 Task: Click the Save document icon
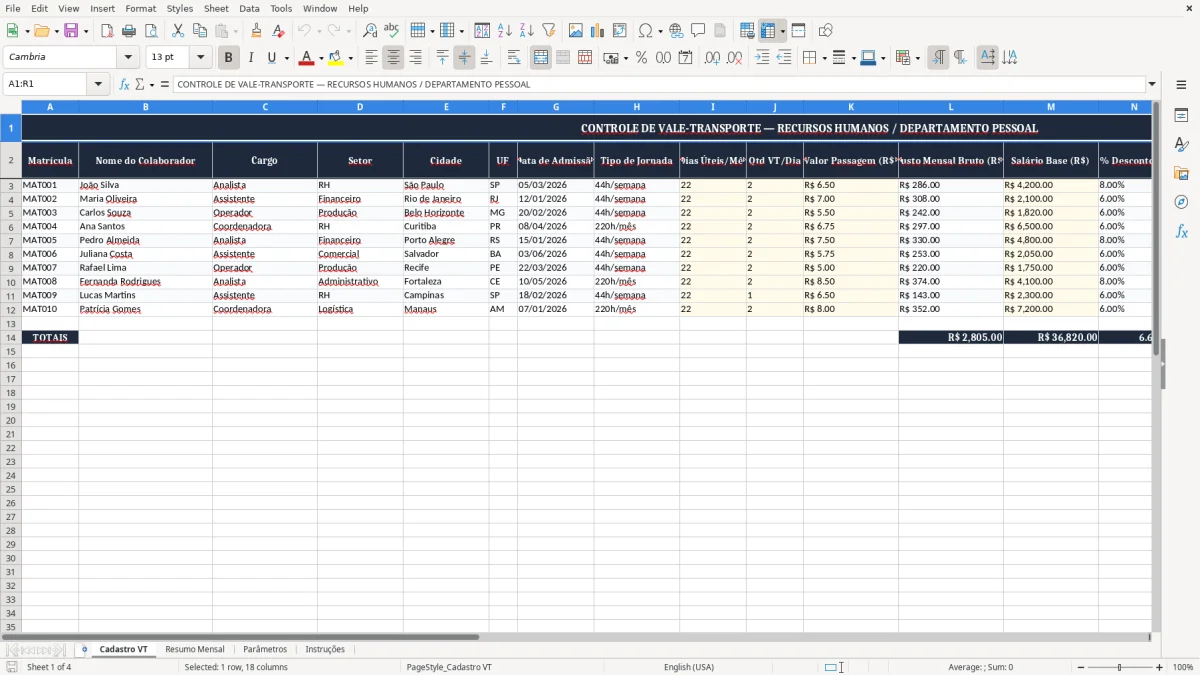tap(71, 31)
